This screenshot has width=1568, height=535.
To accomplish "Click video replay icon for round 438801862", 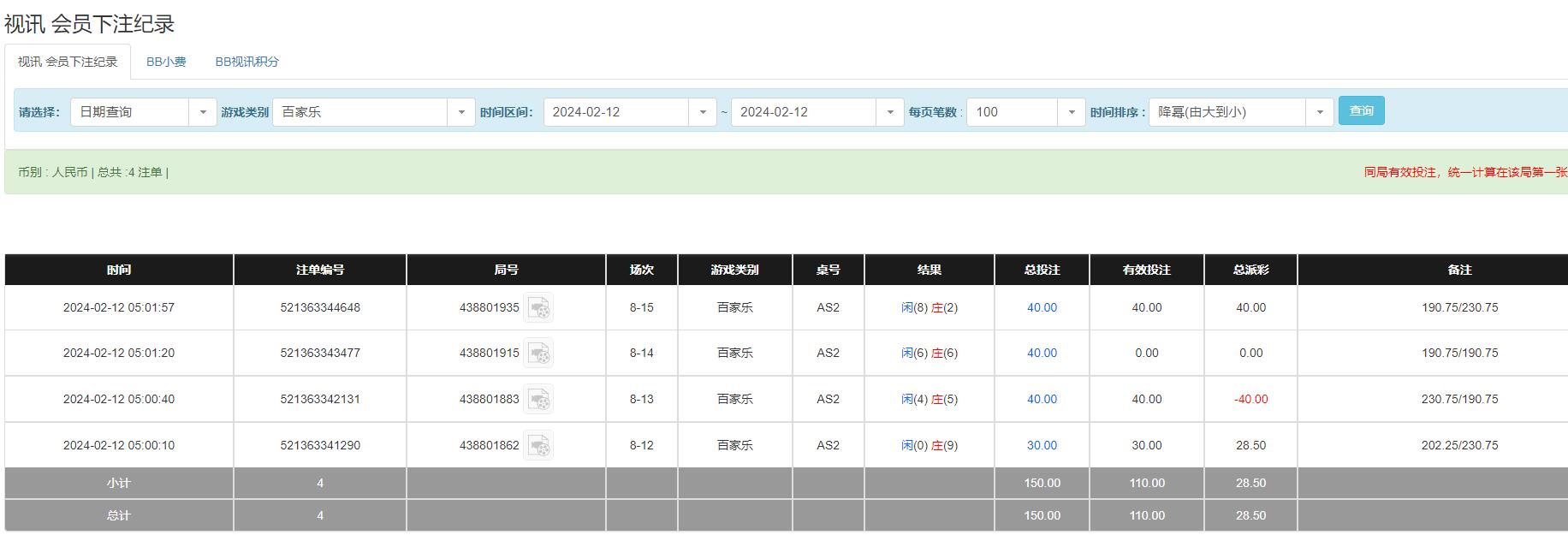I will pos(538,446).
